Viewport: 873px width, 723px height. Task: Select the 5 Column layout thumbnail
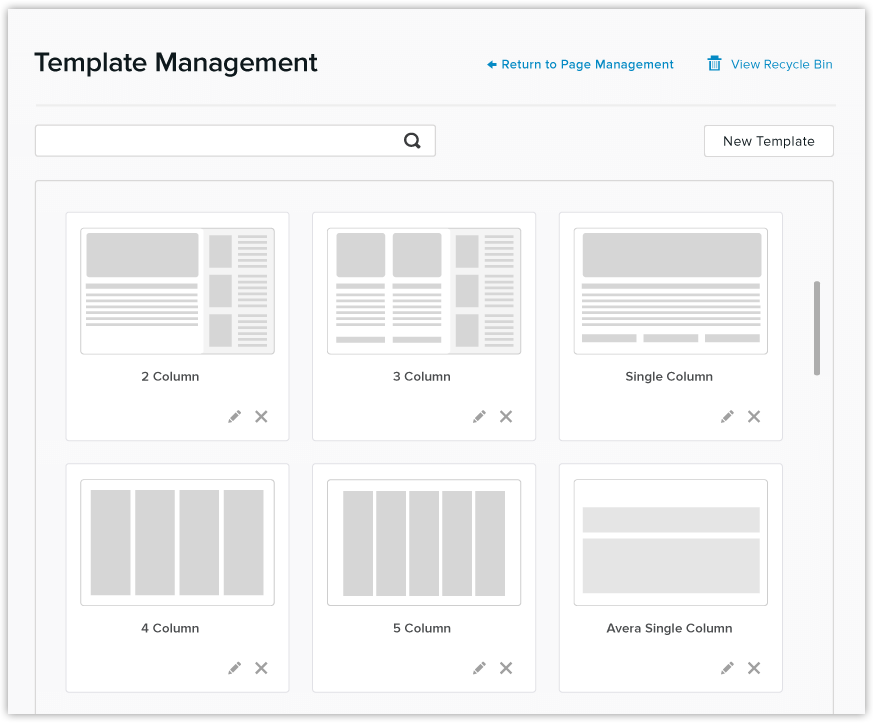point(424,543)
